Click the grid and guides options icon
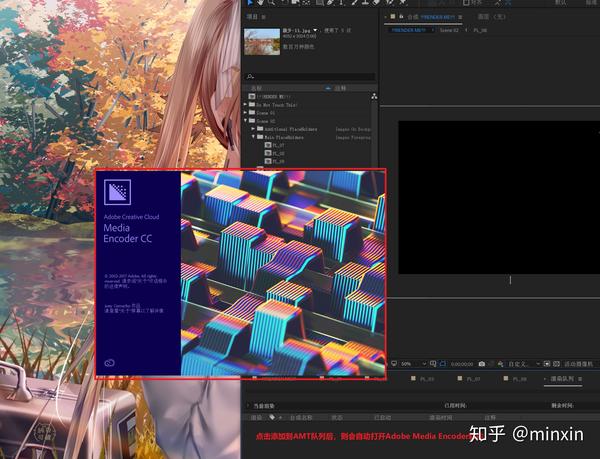This screenshot has height=459, width=600. pos(433,364)
